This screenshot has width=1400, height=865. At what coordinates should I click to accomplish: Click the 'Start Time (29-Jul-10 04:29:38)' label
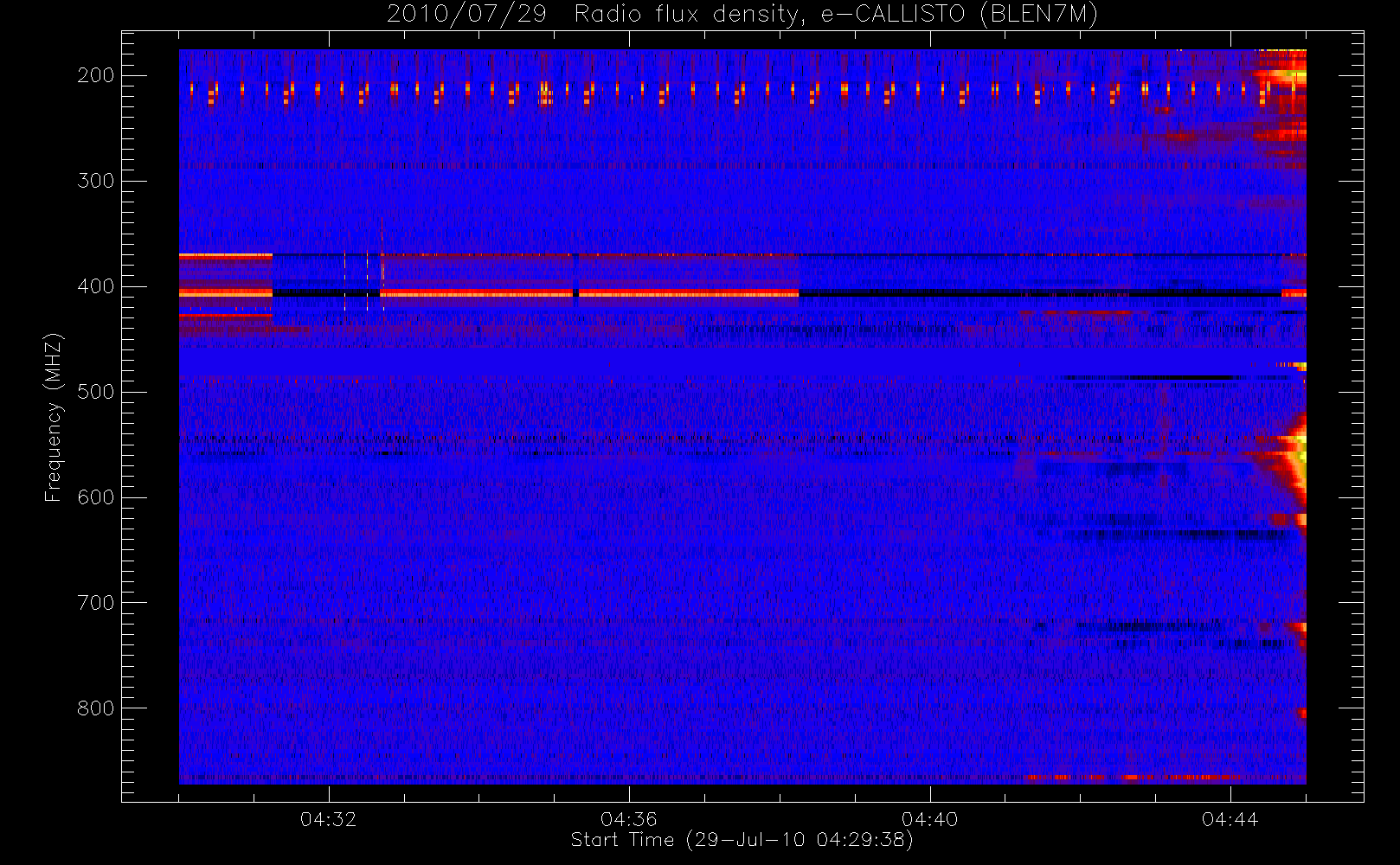click(742, 840)
